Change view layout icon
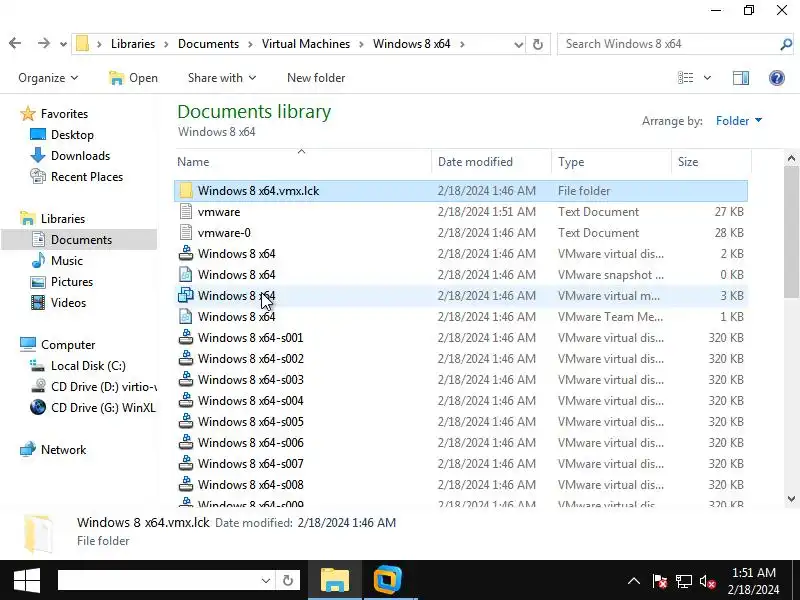 pos(685,78)
